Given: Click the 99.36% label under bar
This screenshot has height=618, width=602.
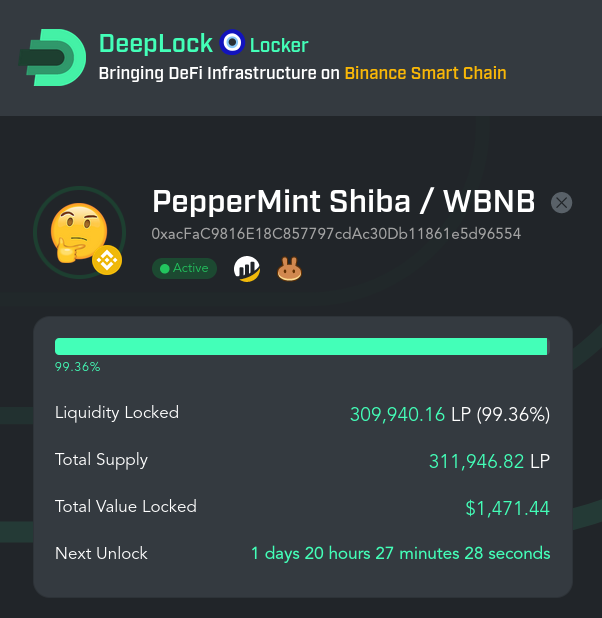Looking at the screenshot, I should tap(77, 367).
